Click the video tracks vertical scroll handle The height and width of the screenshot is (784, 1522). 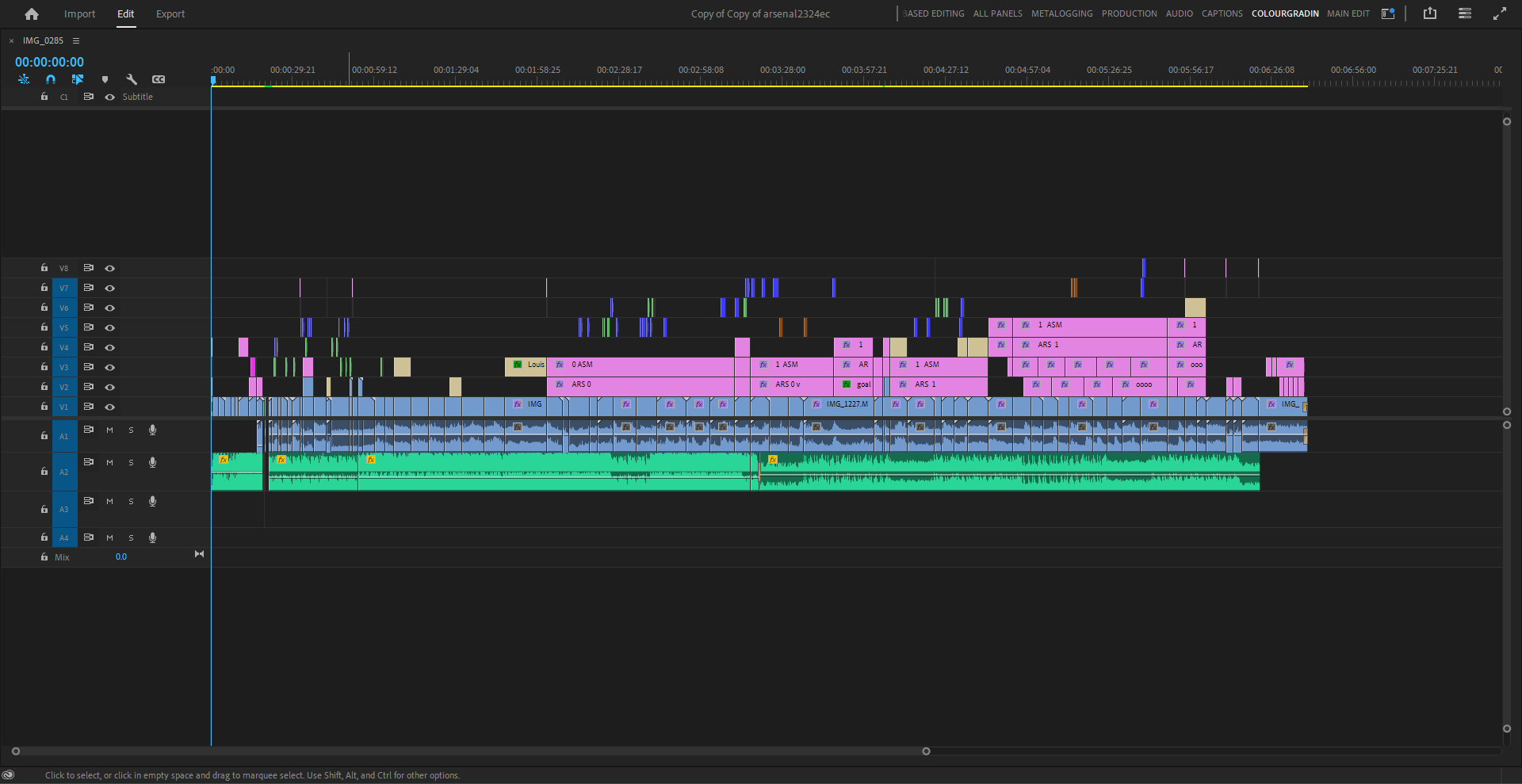pos(1507,121)
